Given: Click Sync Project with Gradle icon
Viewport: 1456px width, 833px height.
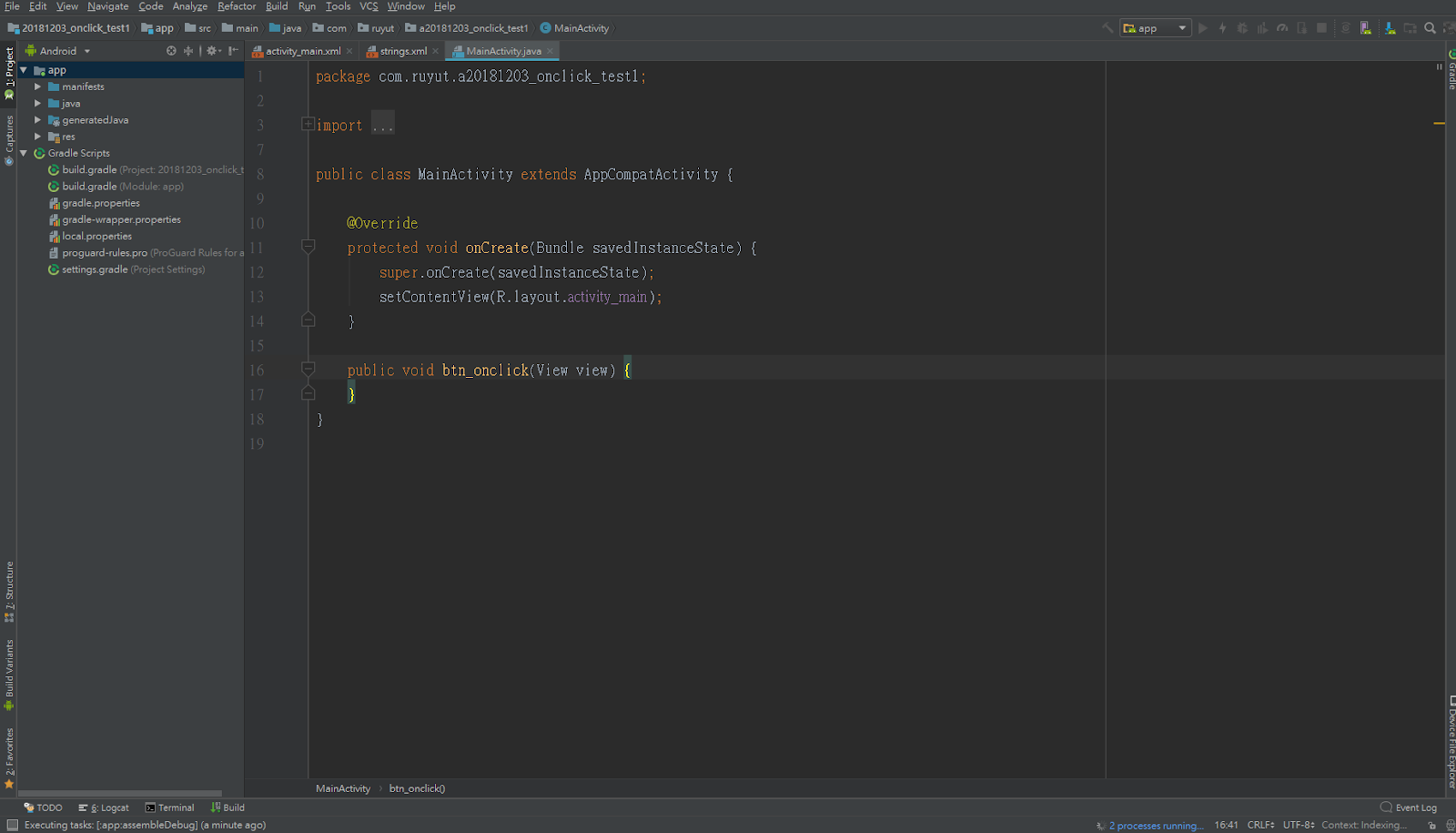Looking at the screenshot, I should [1346, 28].
